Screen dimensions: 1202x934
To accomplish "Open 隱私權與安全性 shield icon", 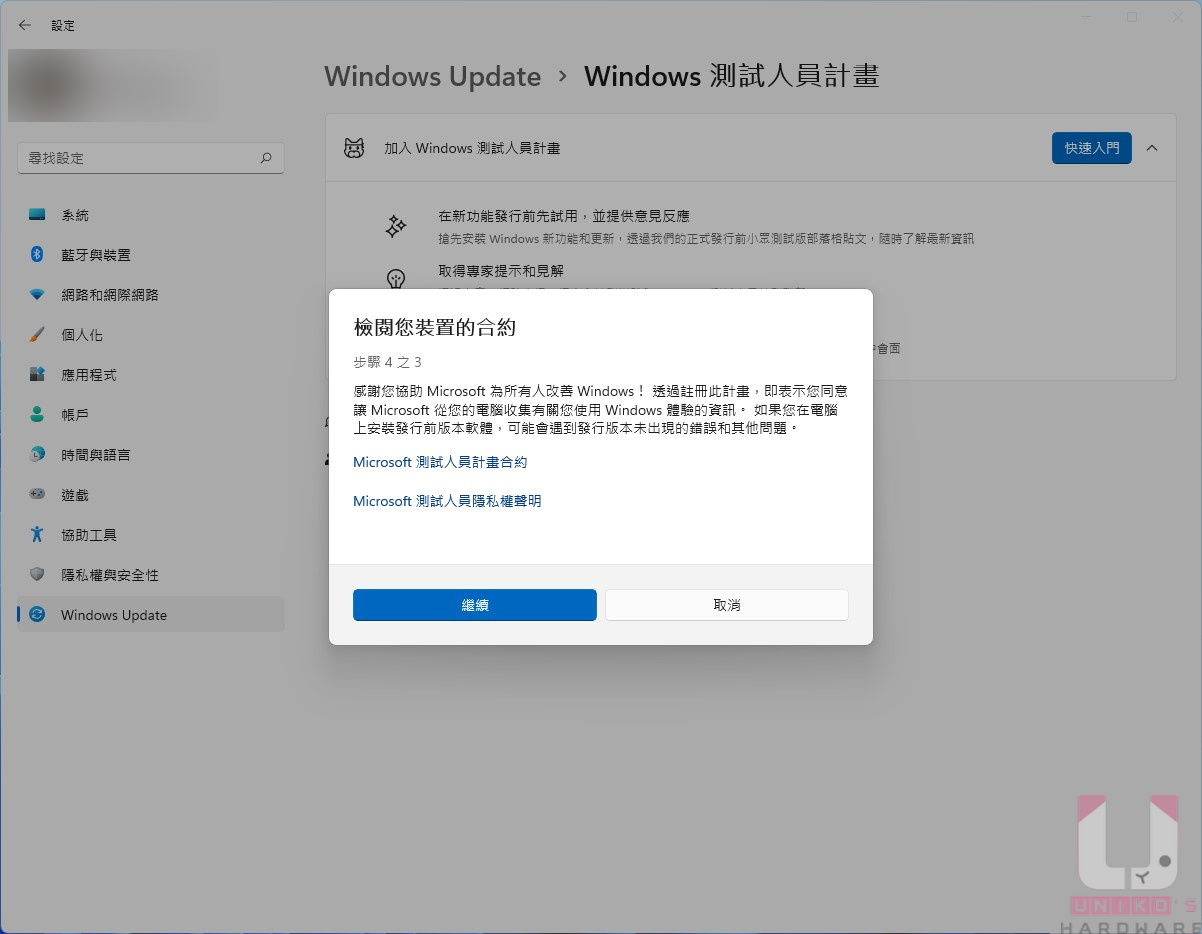I will [37, 575].
